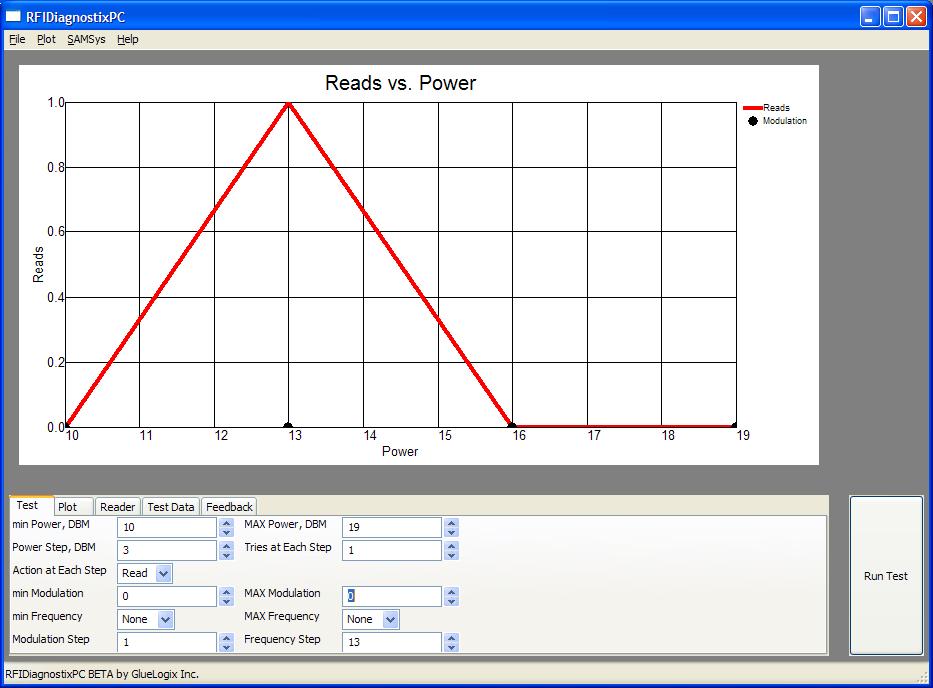The image size is (933, 688).
Task: Decrease Tries at Each Step value
Action: coord(451,555)
